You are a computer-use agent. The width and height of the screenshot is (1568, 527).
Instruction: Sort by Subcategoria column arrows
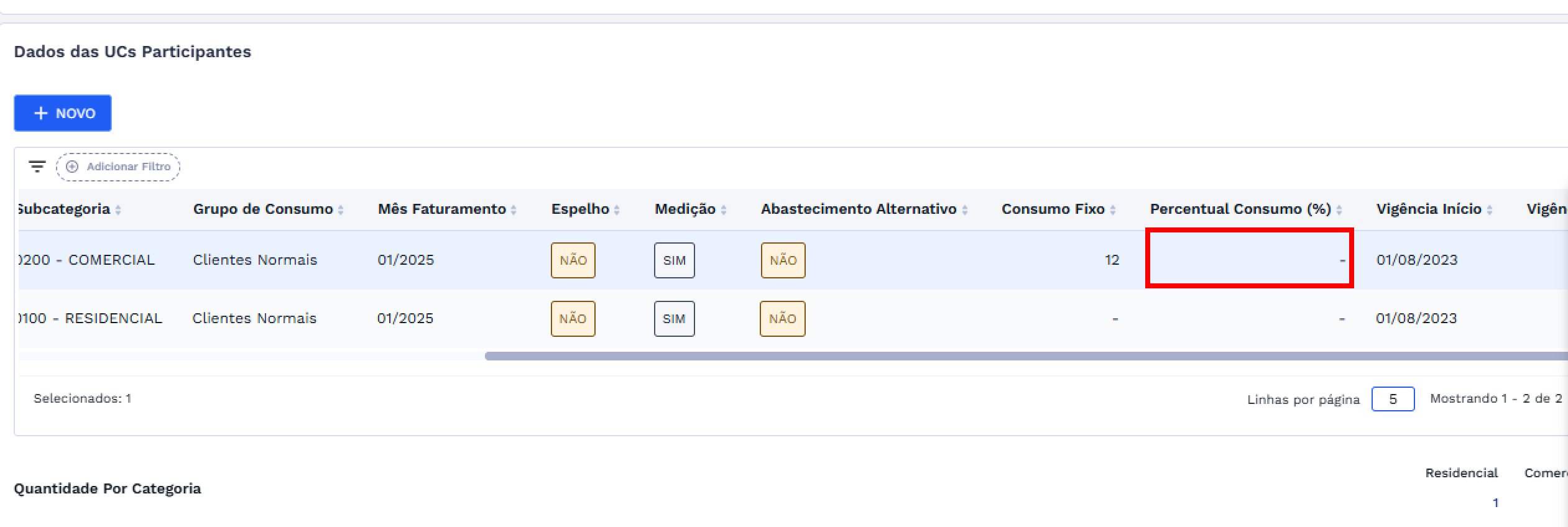pos(118,210)
